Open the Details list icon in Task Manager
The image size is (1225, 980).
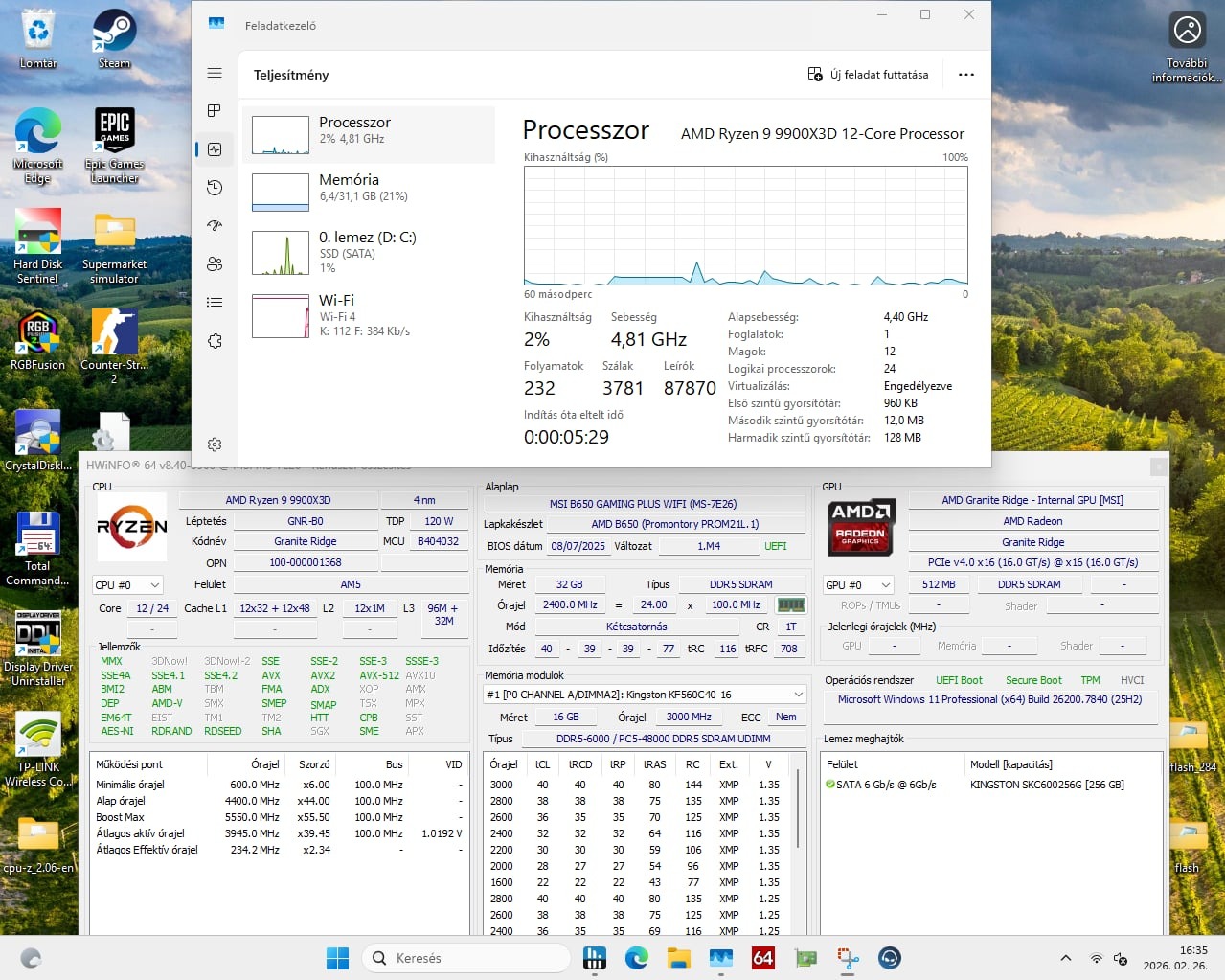[x=215, y=303]
